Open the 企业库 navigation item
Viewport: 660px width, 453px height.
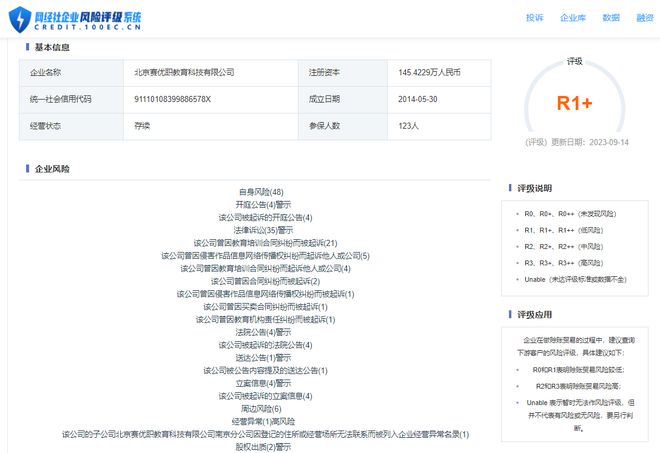point(573,18)
